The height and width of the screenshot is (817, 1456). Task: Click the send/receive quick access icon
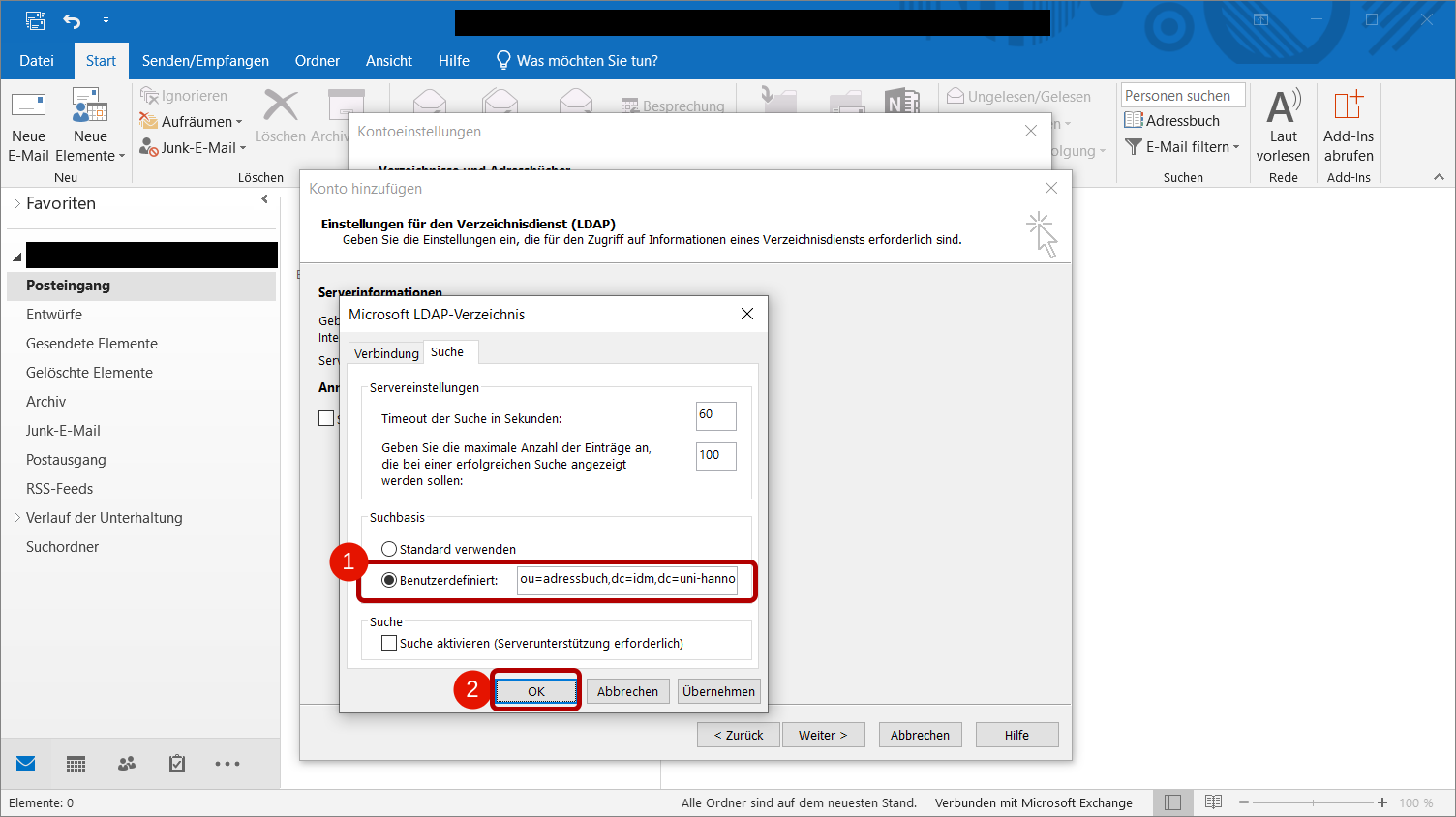click(x=36, y=20)
